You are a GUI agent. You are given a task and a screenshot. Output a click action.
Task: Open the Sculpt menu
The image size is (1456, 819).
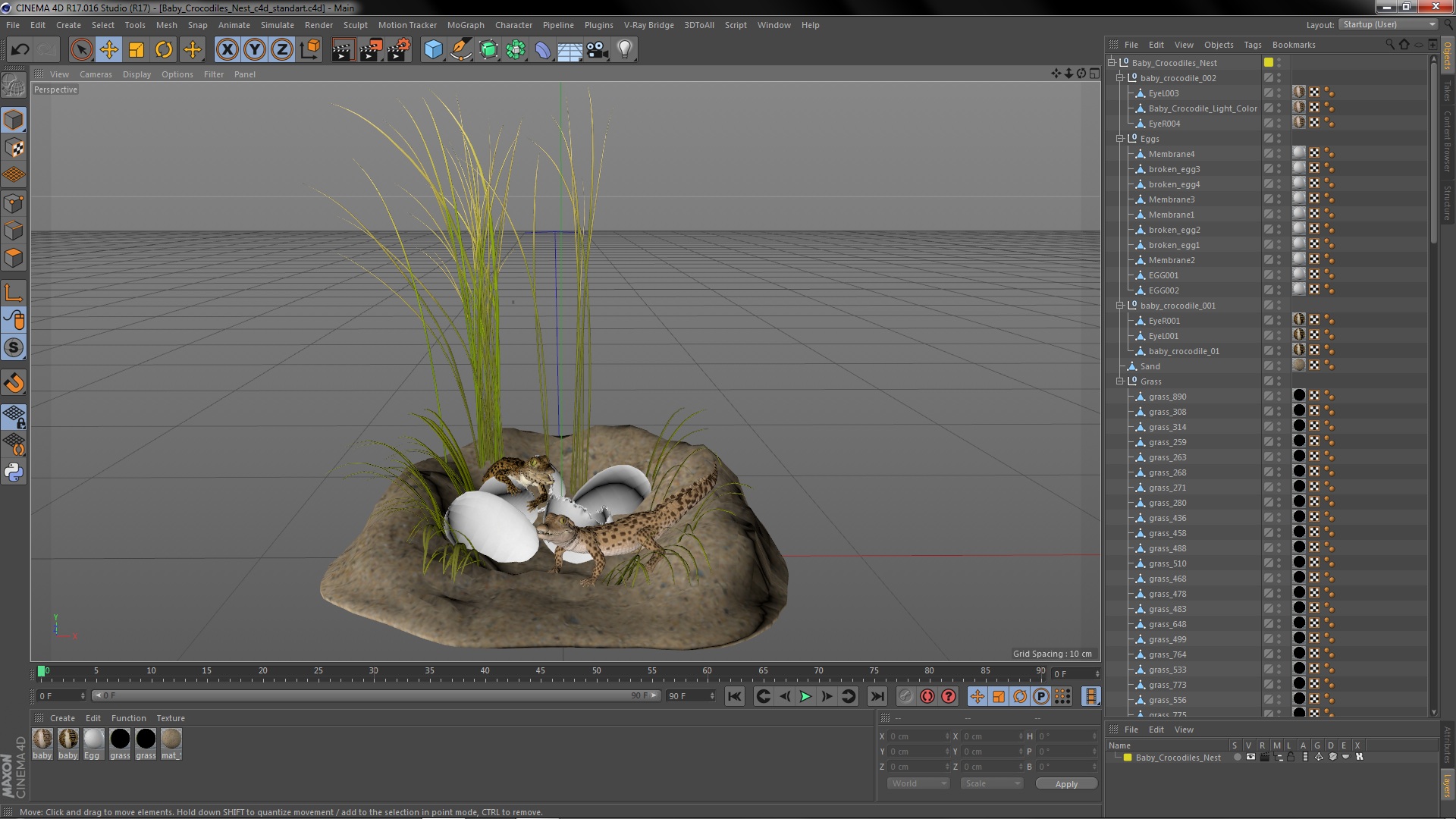coord(355,25)
